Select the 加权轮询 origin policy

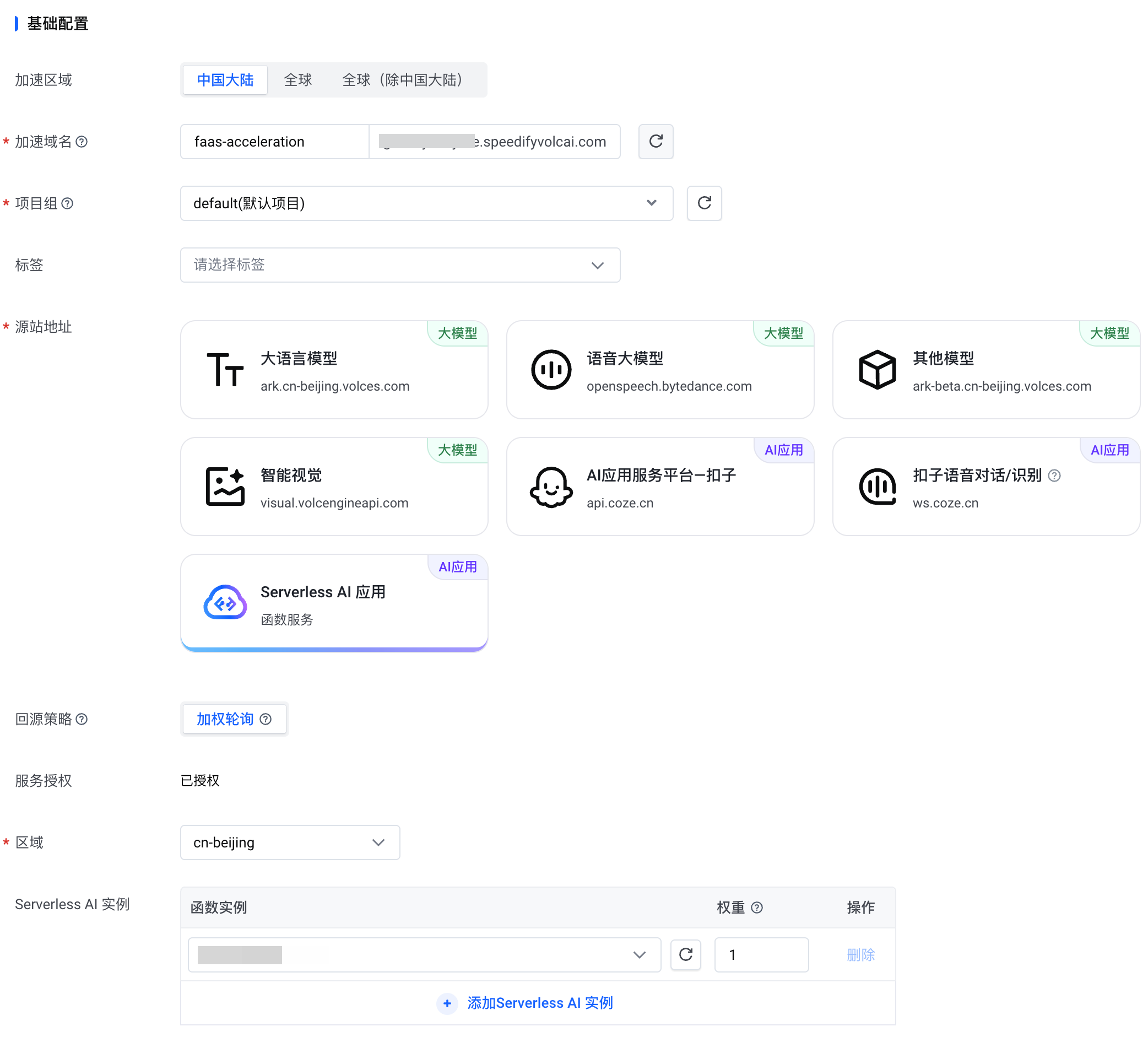coord(234,720)
